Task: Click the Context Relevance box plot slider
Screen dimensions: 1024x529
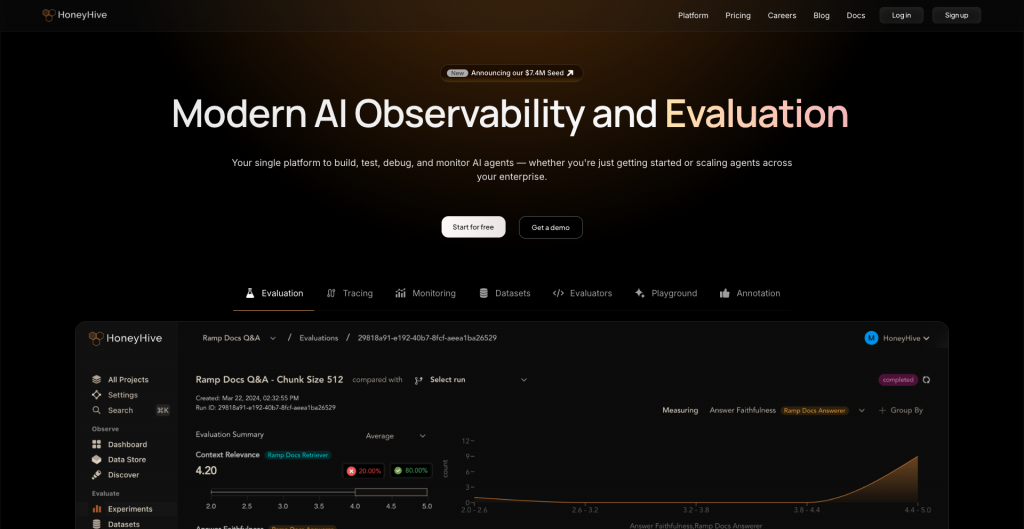Action: tap(319, 492)
